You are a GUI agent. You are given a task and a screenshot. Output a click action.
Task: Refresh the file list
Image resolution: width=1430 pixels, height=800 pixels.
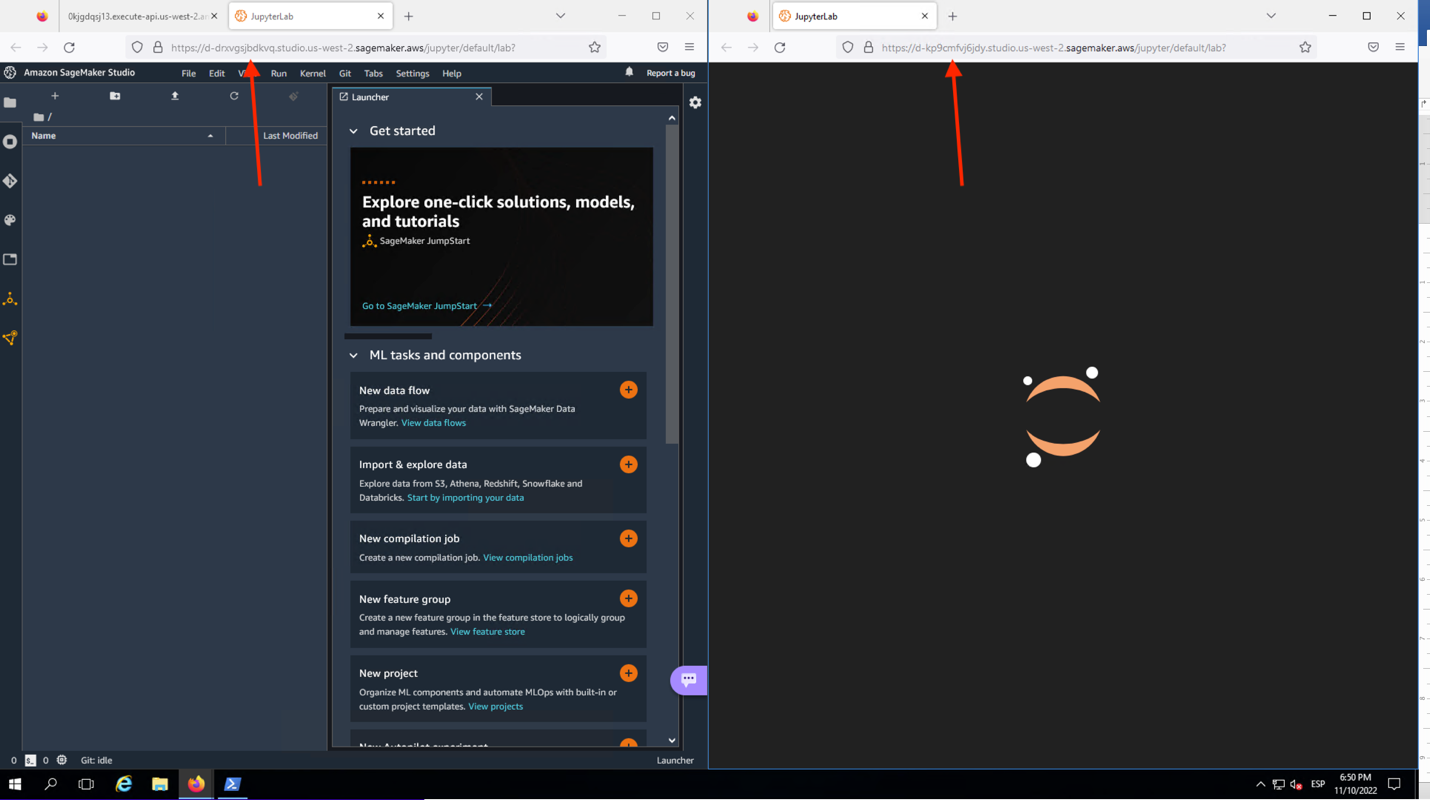pos(234,96)
